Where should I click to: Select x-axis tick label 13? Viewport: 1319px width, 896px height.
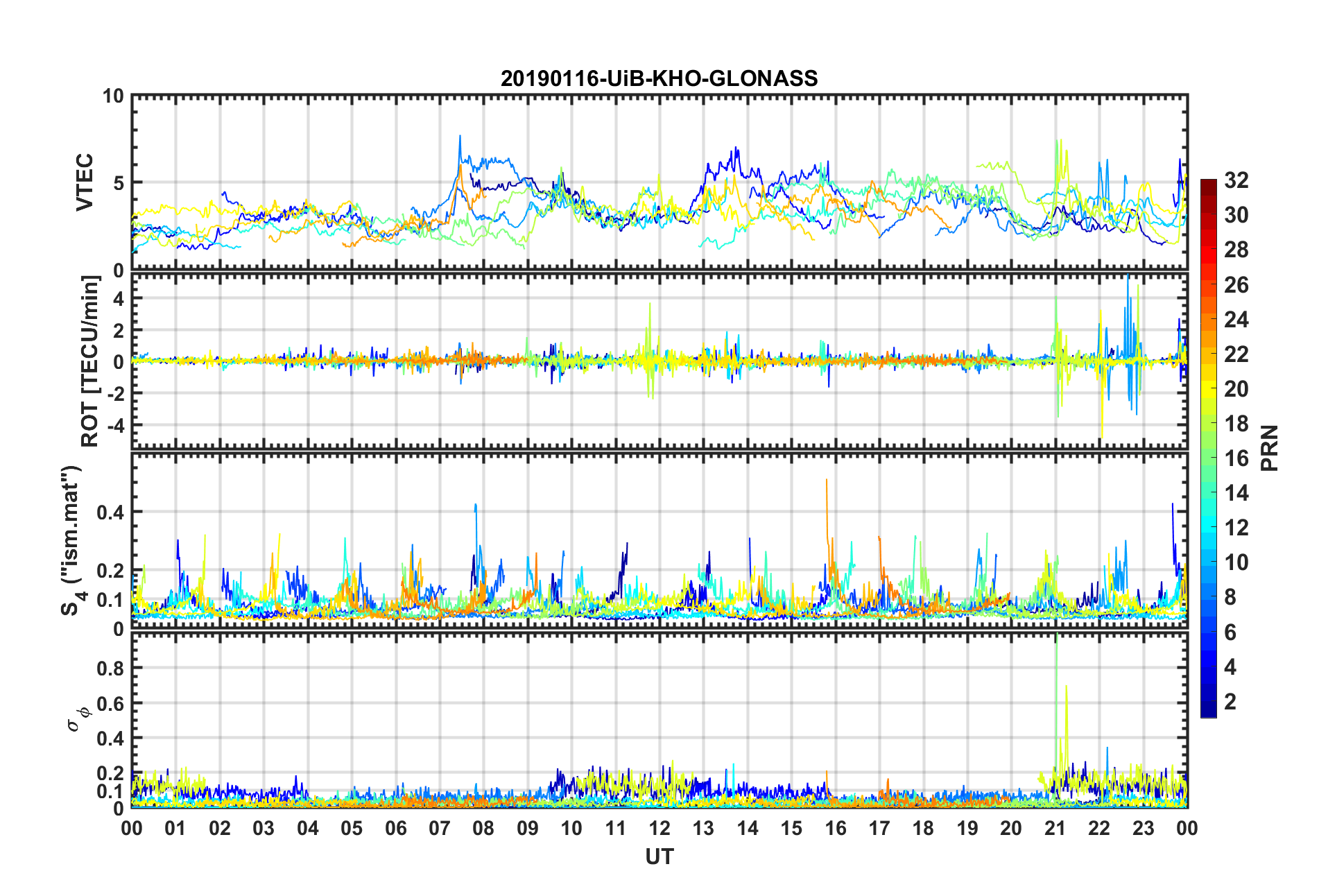pyautogui.click(x=703, y=828)
